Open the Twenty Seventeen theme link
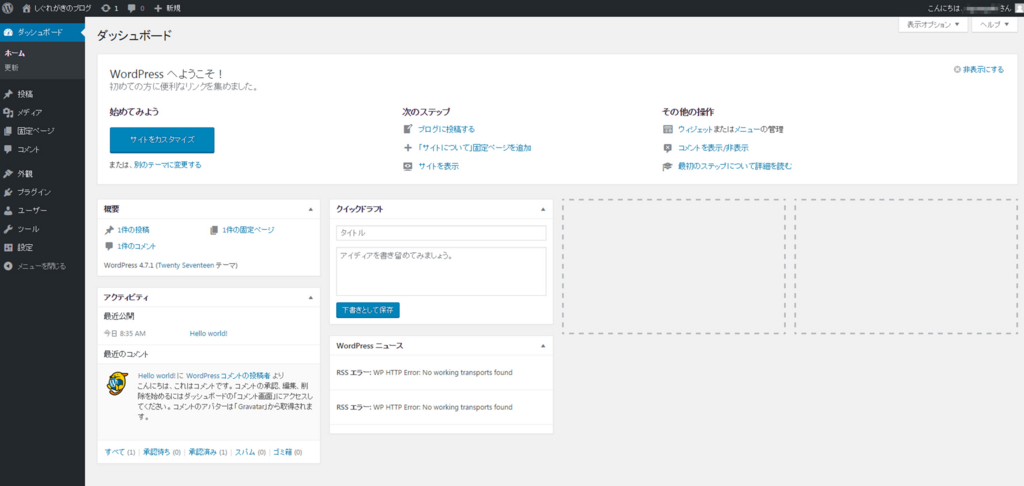This screenshot has height=486, width=1024. pos(185,266)
